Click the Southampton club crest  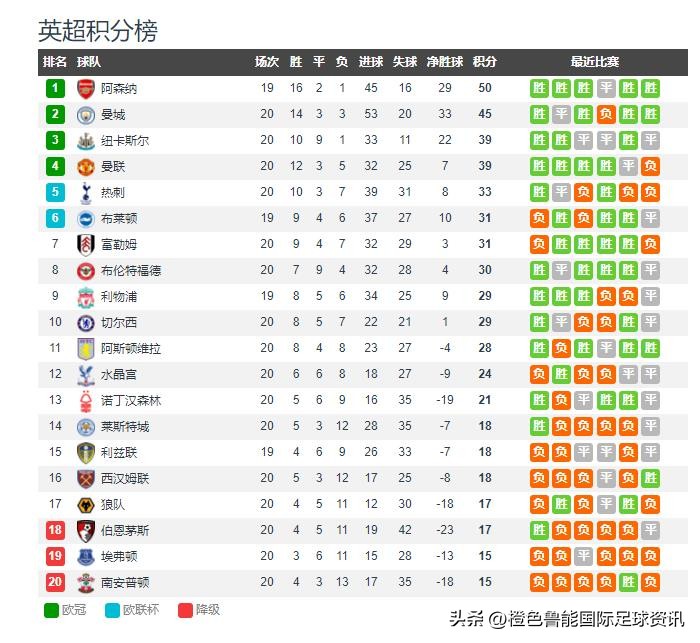click(x=85, y=582)
